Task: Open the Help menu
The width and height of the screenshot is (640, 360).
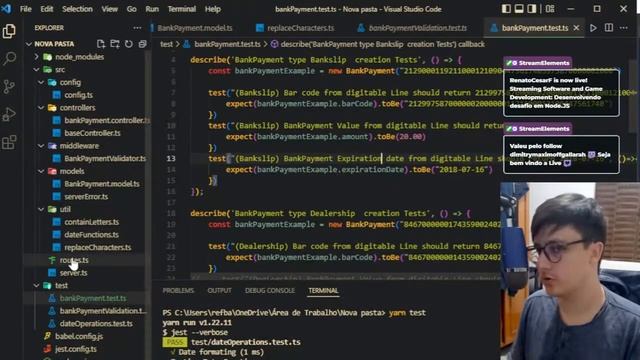Action: click(x=212, y=9)
